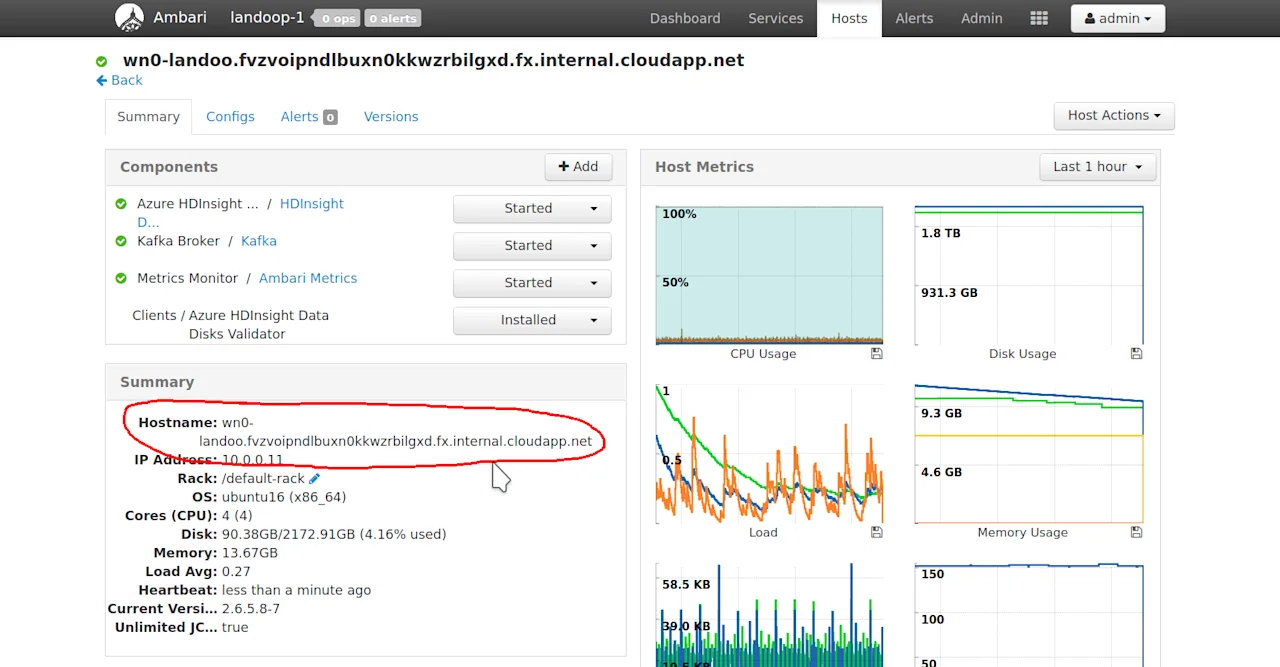Click host health icon beside hostname title
The width and height of the screenshot is (1280, 667).
101,61
